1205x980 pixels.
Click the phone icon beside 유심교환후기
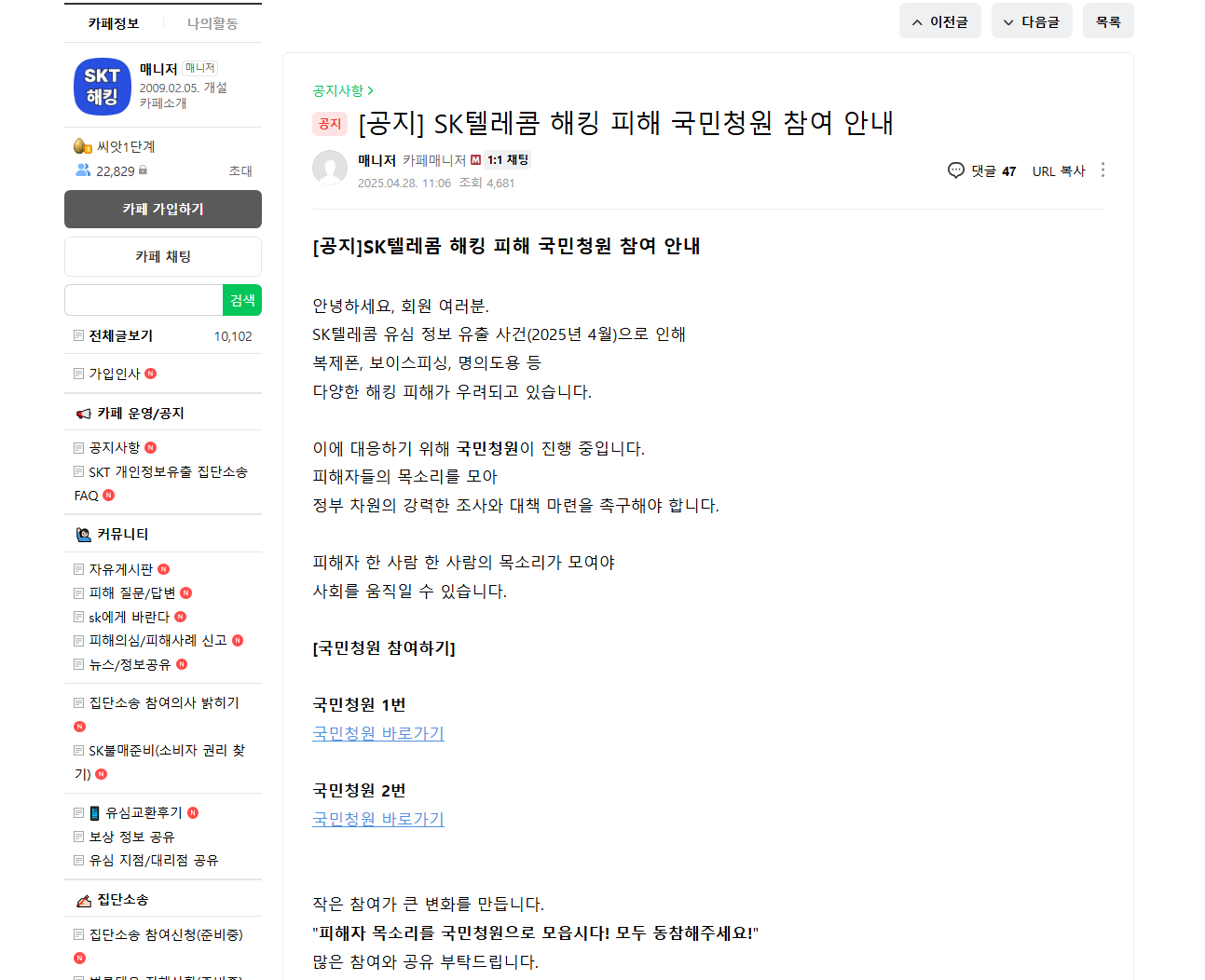94,813
